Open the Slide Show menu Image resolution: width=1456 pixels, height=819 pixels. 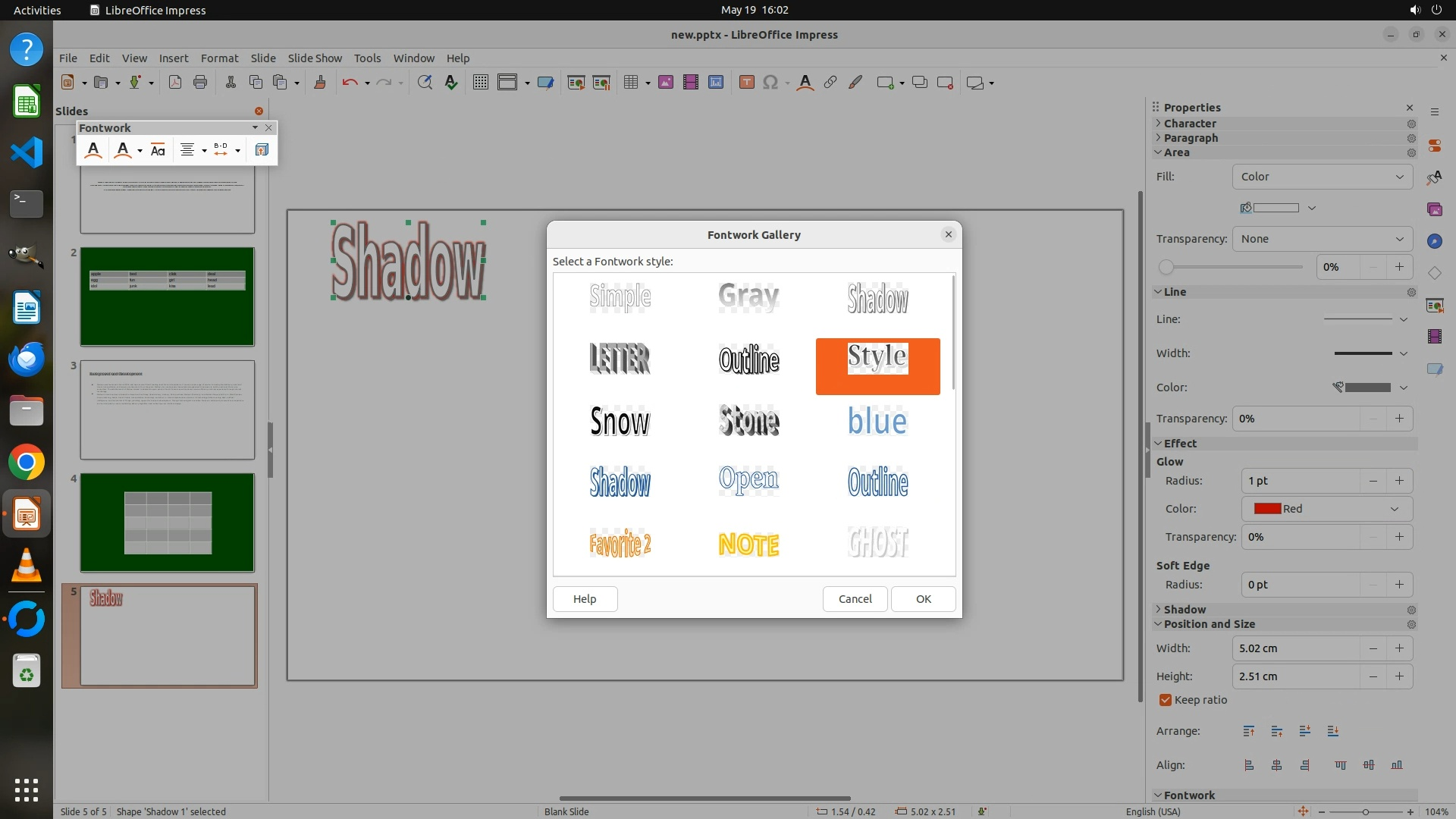(314, 58)
